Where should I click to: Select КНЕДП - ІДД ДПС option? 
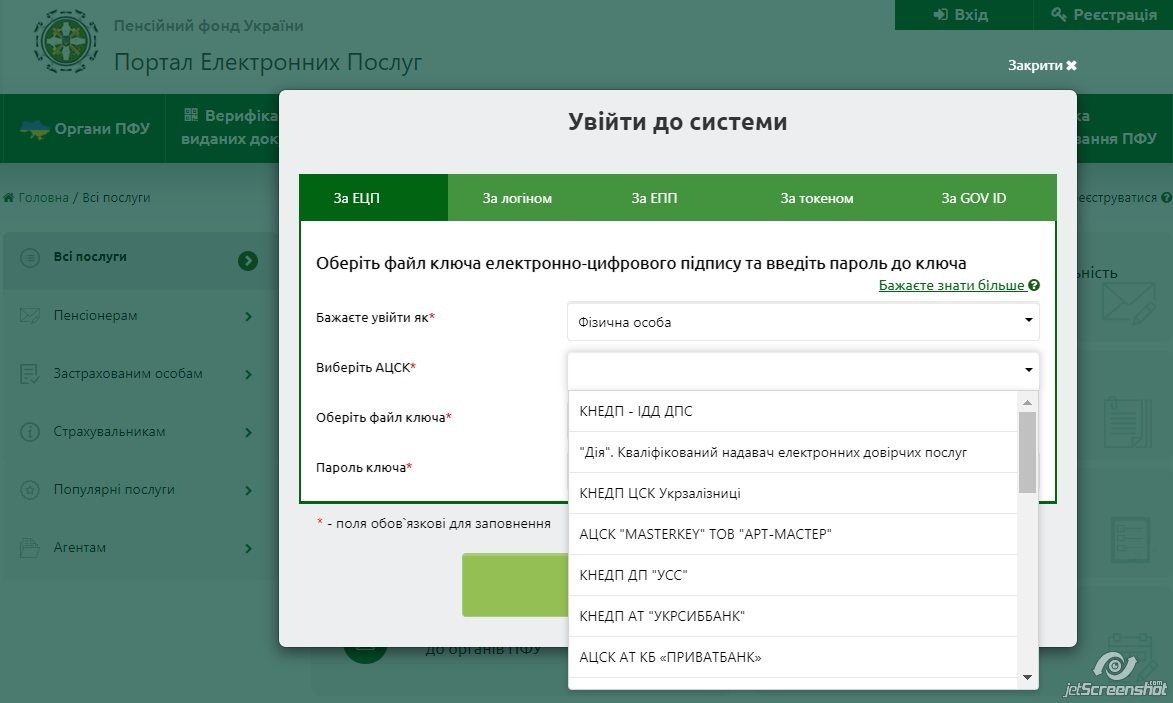click(793, 411)
